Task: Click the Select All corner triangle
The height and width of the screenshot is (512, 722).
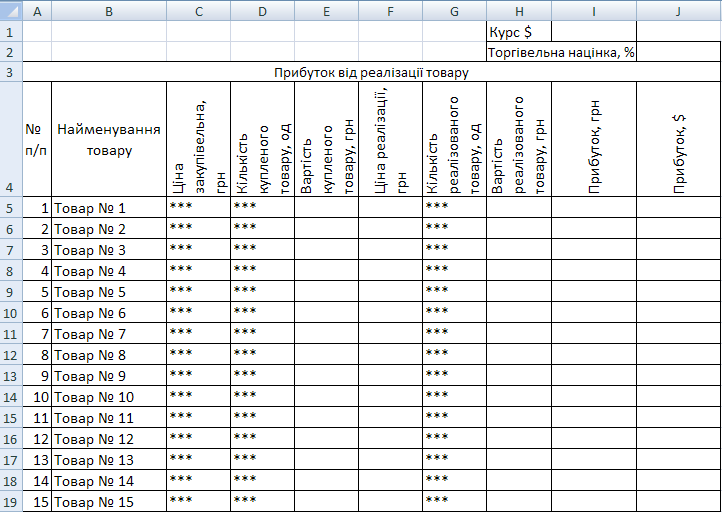Action: (11, 11)
